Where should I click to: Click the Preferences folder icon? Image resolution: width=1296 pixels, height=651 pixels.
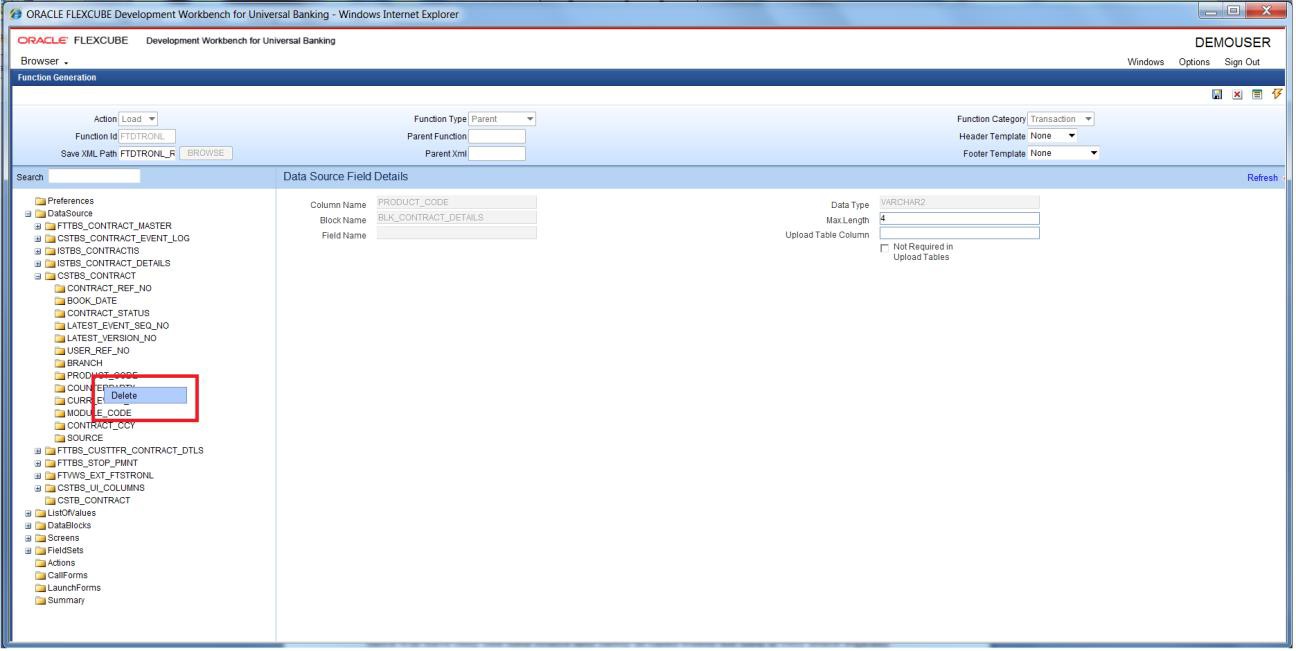[x=38, y=201]
